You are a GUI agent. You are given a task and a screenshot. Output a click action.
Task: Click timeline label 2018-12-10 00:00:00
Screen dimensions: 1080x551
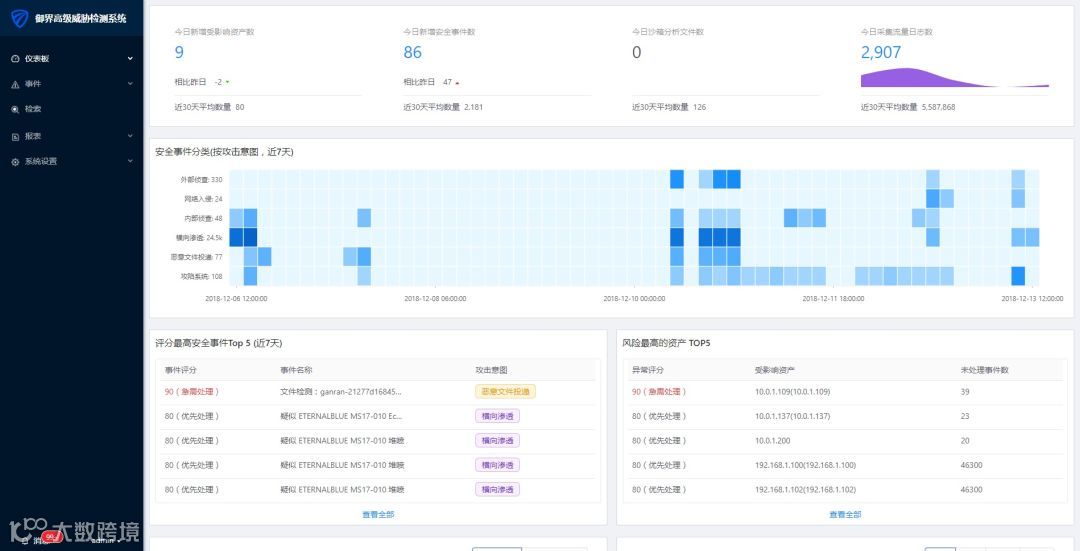coord(634,299)
